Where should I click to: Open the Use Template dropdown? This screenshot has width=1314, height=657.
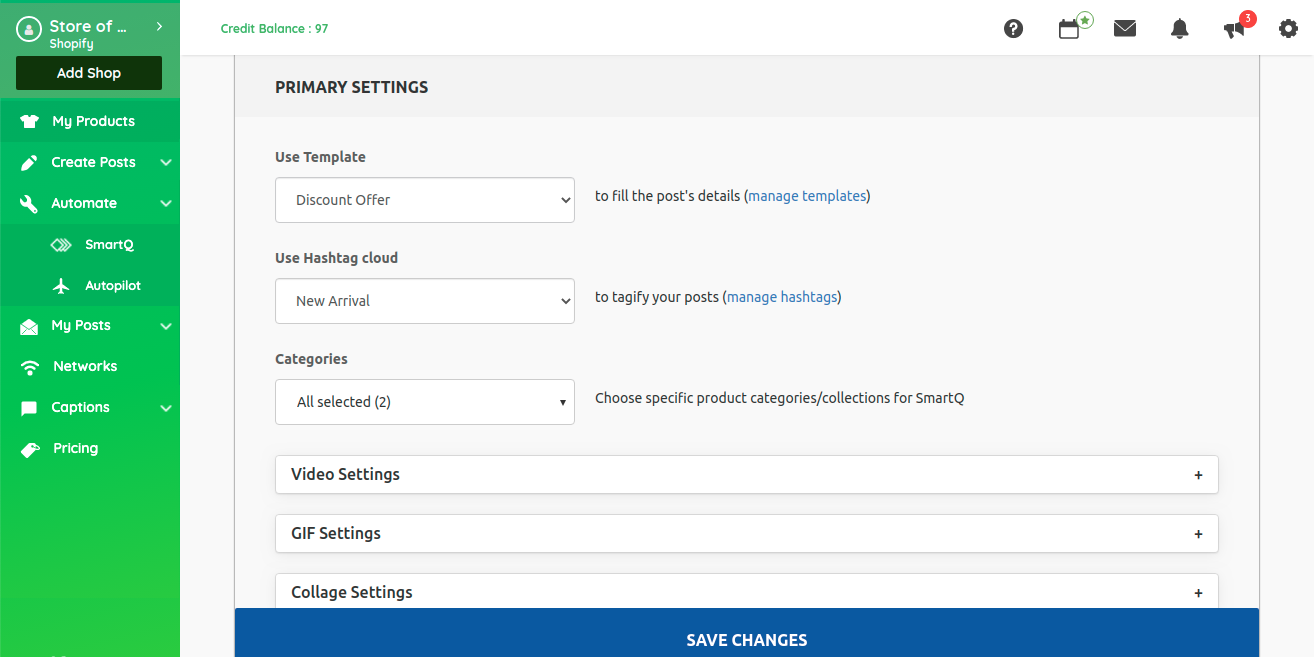(x=424, y=200)
